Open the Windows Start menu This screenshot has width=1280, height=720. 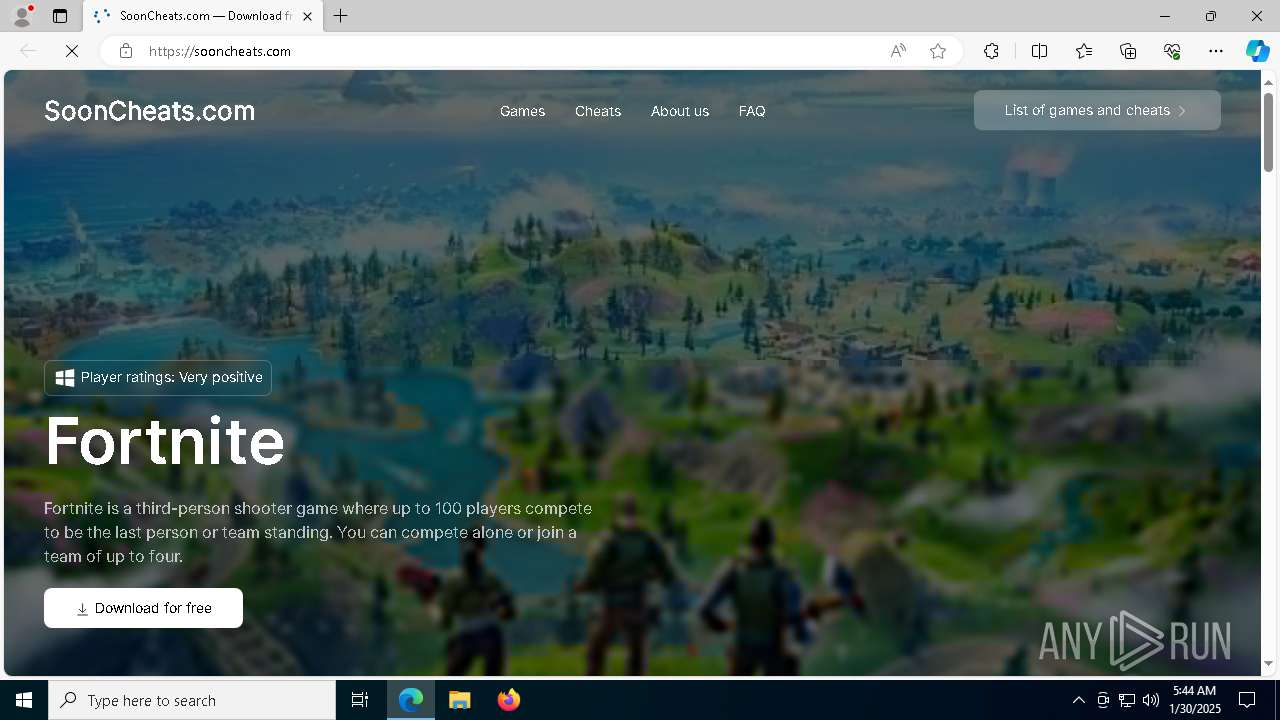[x=24, y=700]
